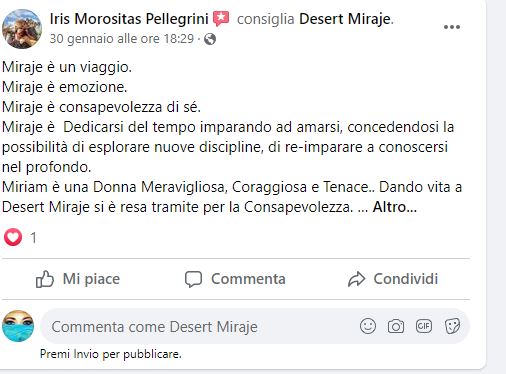Click the heart reaction icon
This screenshot has width=506, height=374.
click(x=13, y=237)
